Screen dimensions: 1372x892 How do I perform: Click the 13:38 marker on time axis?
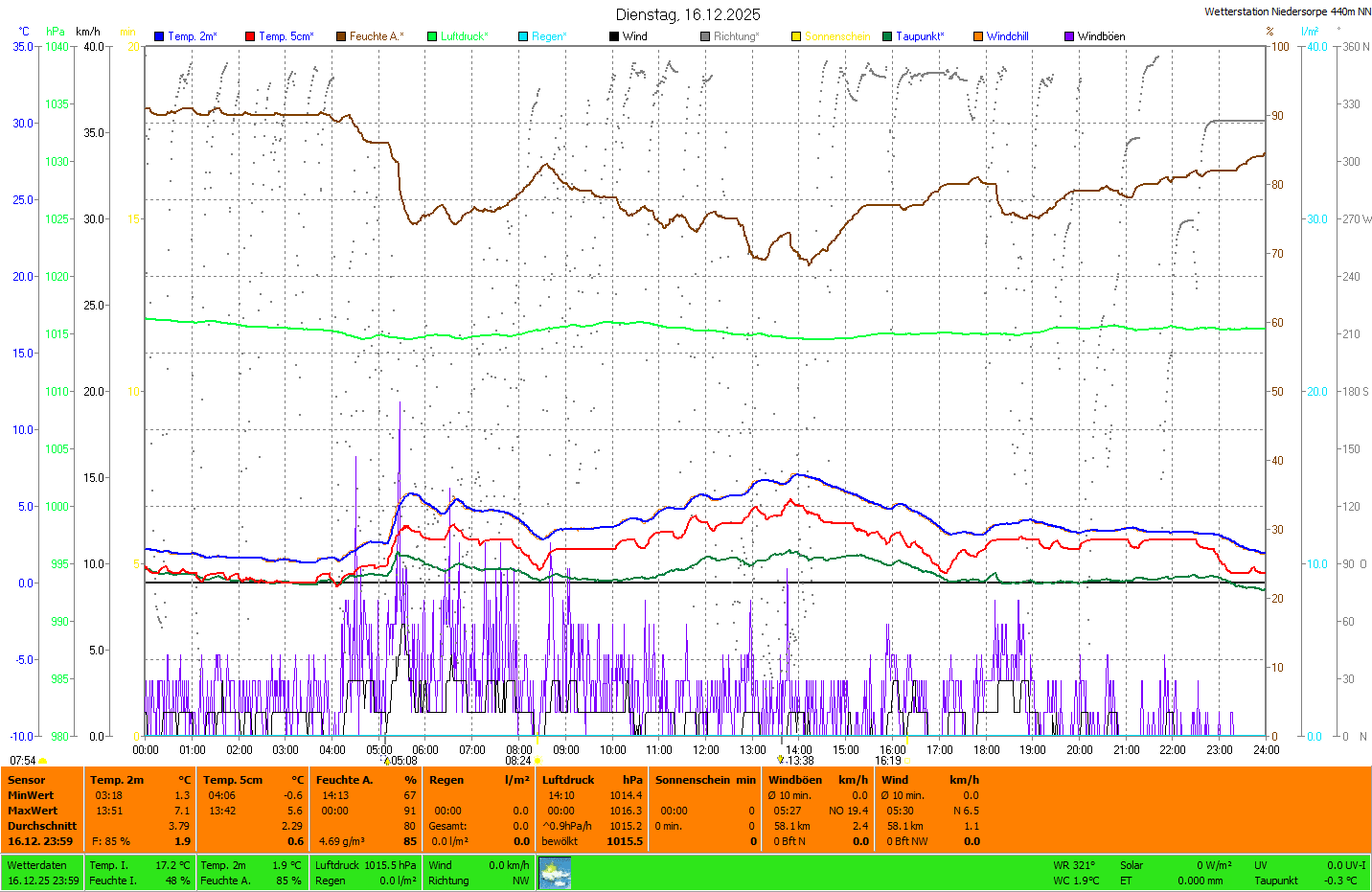click(799, 761)
